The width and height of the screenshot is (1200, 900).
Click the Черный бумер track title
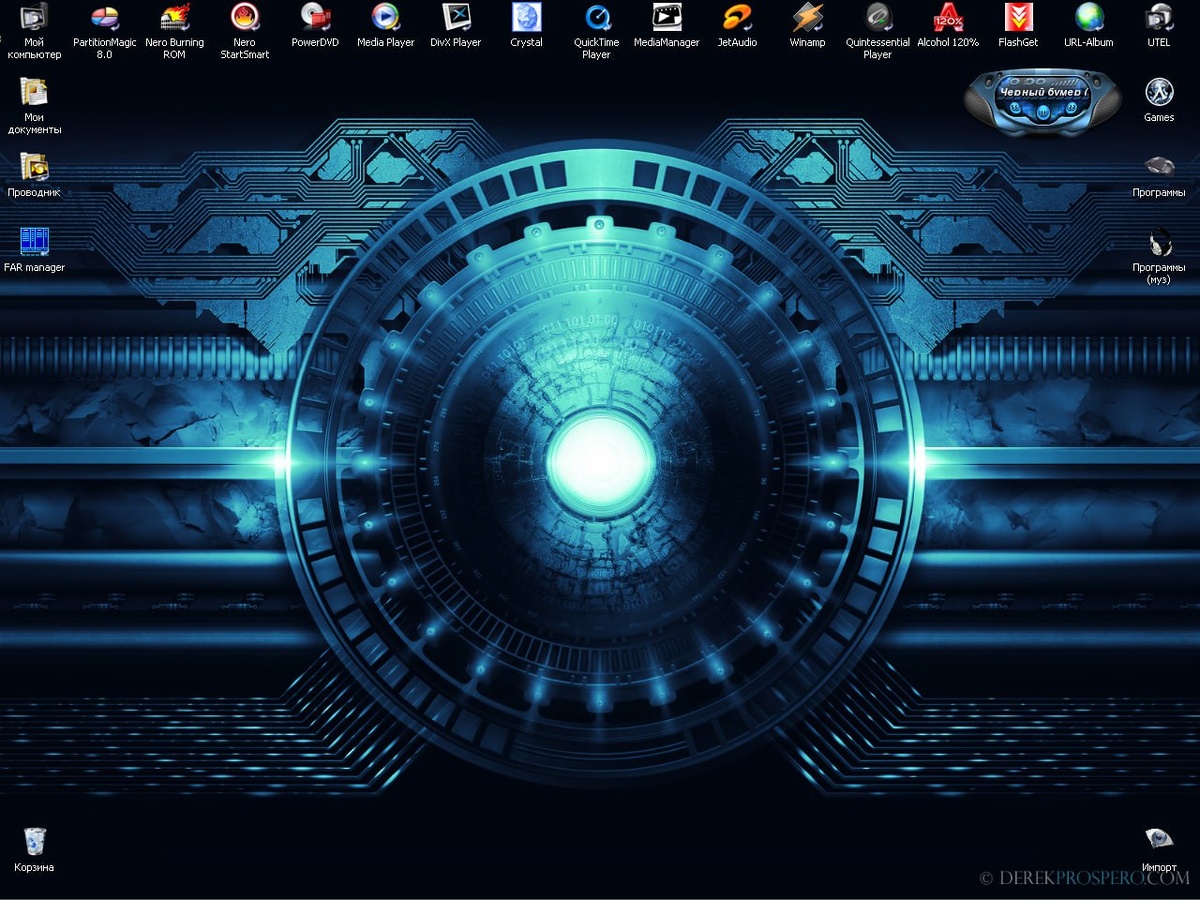pyautogui.click(x=1043, y=92)
